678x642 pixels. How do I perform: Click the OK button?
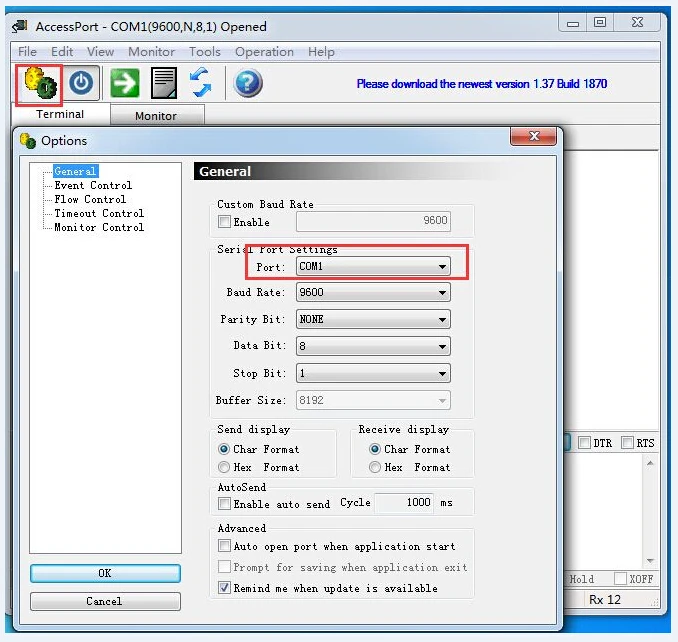pyautogui.click(x=105, y=574)
